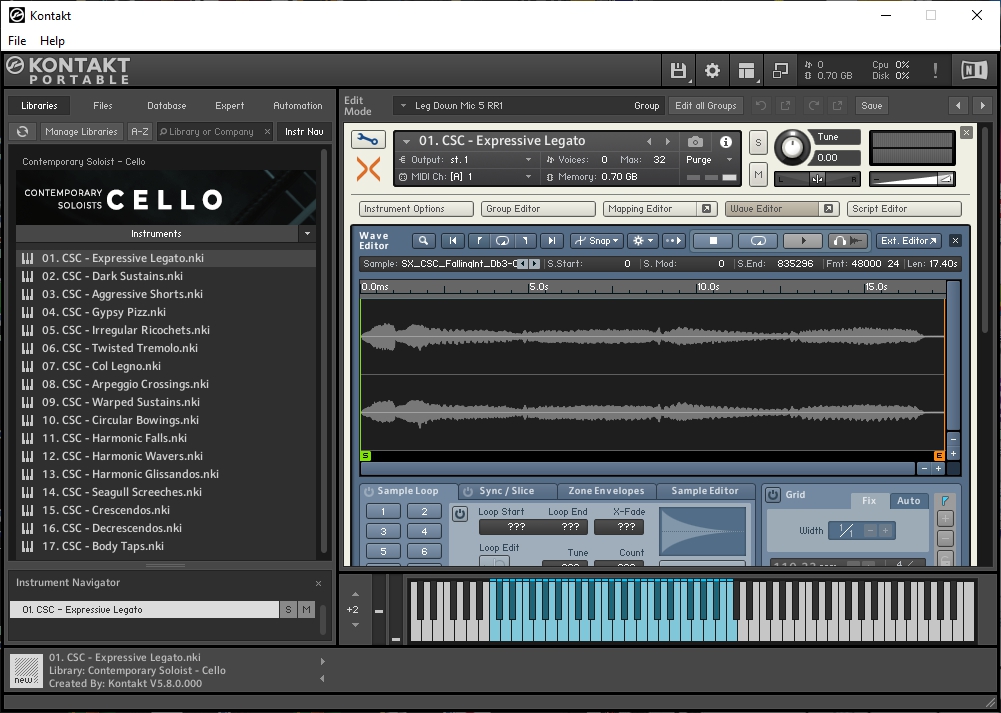Toggle headphone audition button
This screenshot has height=713, width=1001.
[848, 241]
